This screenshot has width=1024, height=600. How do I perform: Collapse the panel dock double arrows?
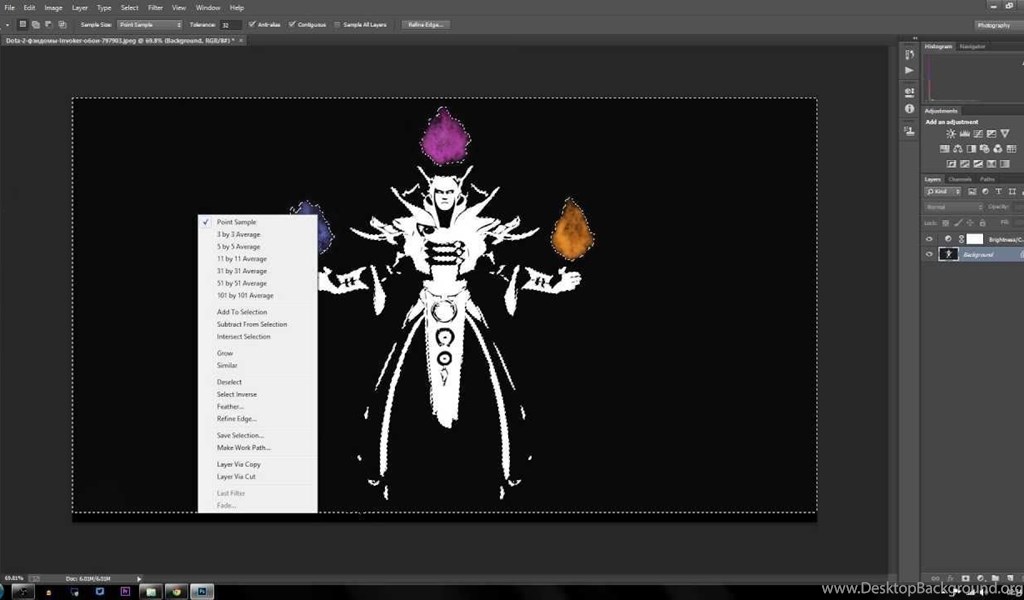[915, 39]
